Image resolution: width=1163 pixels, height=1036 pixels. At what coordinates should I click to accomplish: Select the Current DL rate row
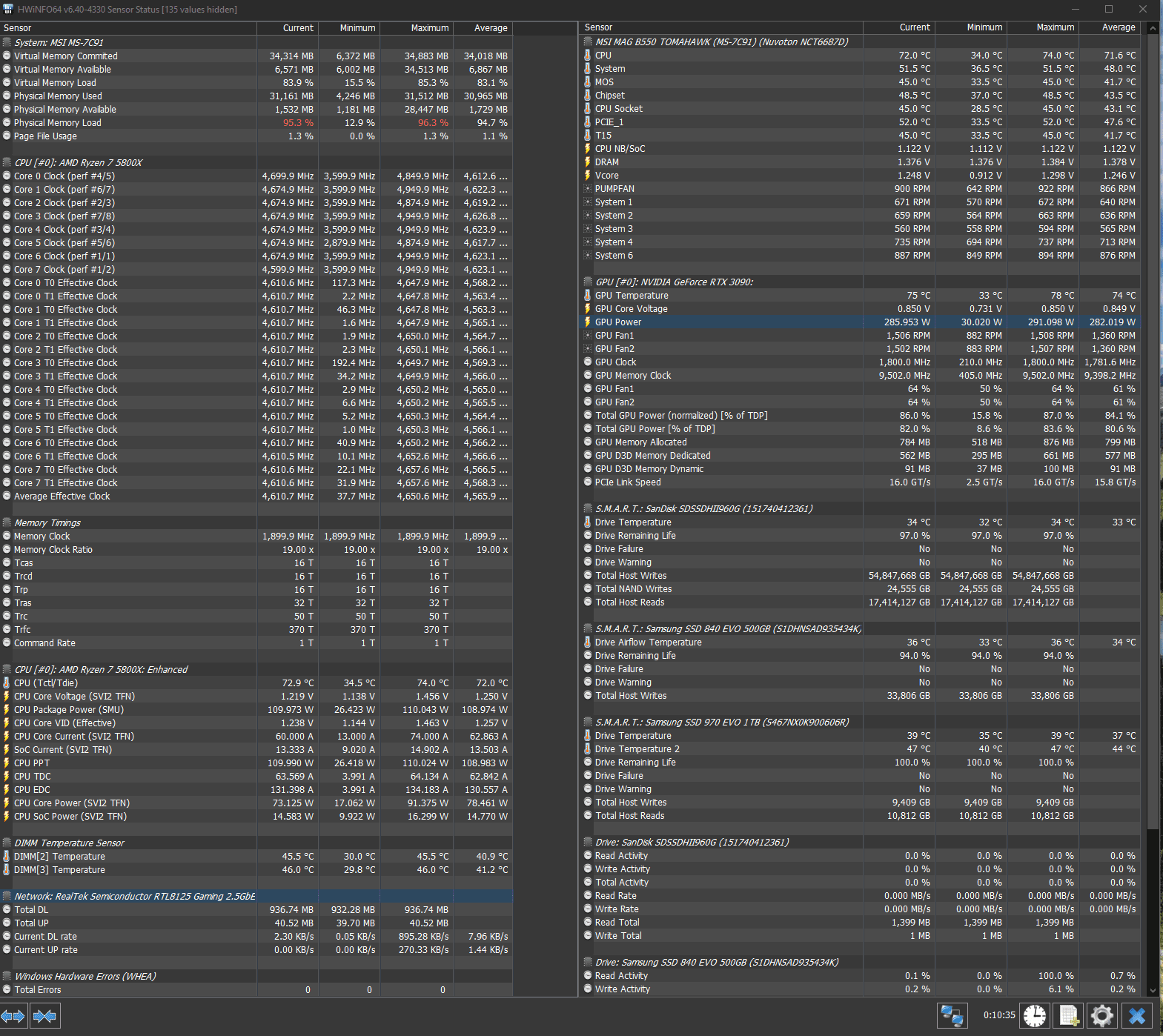tap(256, 936)
